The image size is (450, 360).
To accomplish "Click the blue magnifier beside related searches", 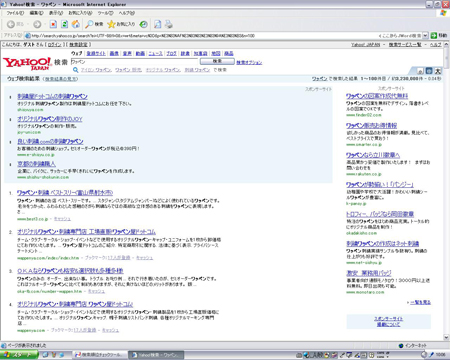I will coord(76,70).
